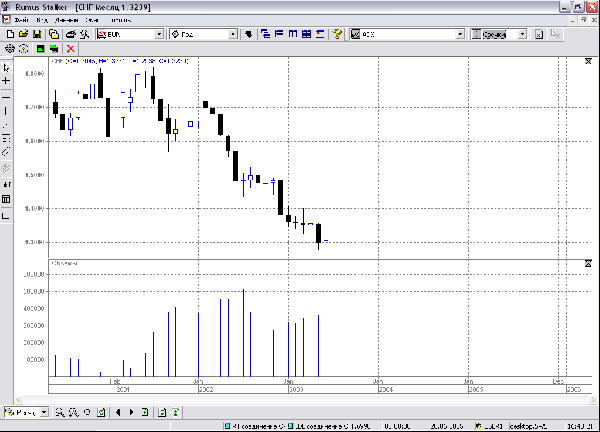Click the red X delete icon

click(x=70, y=49)
